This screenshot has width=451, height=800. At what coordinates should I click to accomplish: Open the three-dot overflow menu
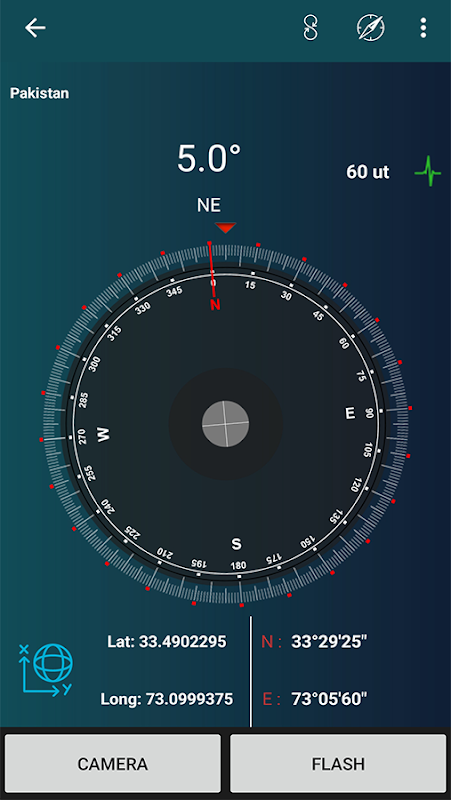[x=423, y=28]
